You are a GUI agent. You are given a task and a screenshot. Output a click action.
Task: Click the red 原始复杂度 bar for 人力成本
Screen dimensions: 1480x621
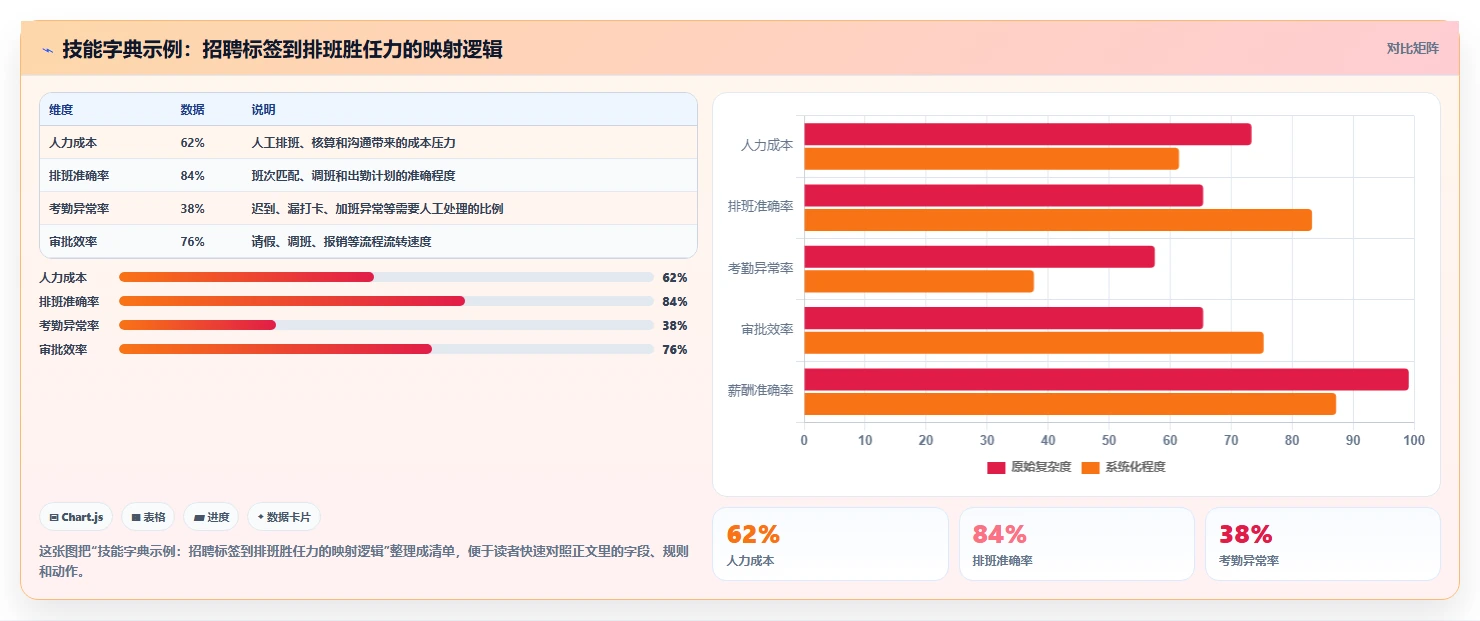(1027, 134)
